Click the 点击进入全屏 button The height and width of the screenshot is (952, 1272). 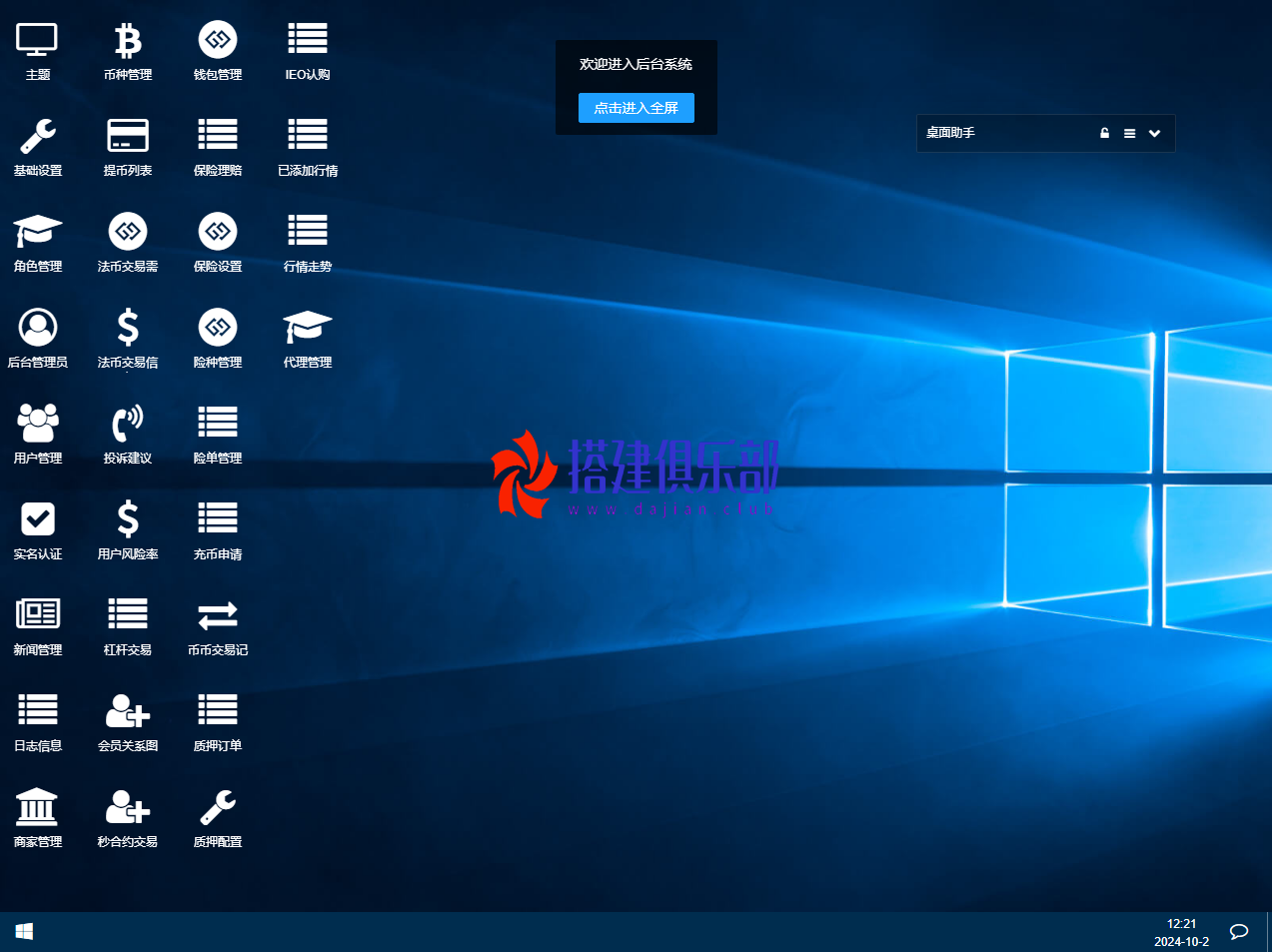tap(636, 108)
